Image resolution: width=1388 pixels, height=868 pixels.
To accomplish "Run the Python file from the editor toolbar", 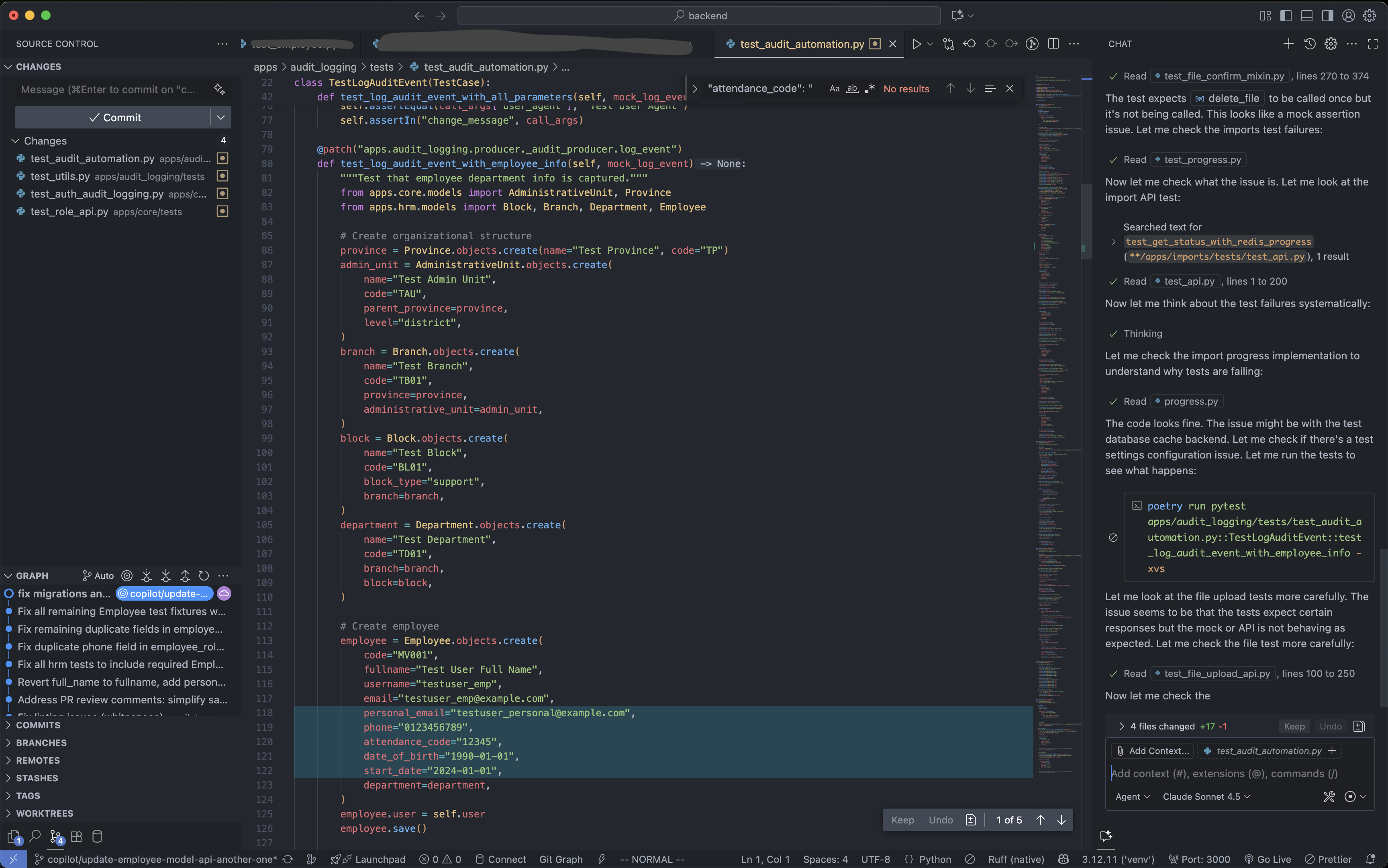I will pyautogui.click(x=916, y=44).
